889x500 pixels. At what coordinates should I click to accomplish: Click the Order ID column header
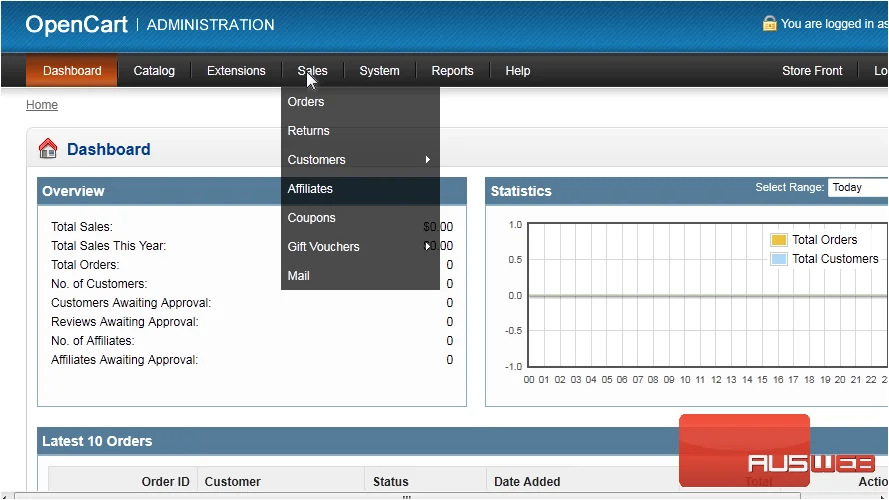pos(166,482)
